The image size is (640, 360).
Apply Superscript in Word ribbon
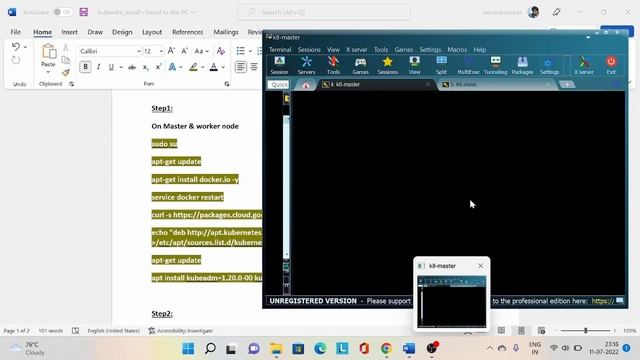coord(158,67)
